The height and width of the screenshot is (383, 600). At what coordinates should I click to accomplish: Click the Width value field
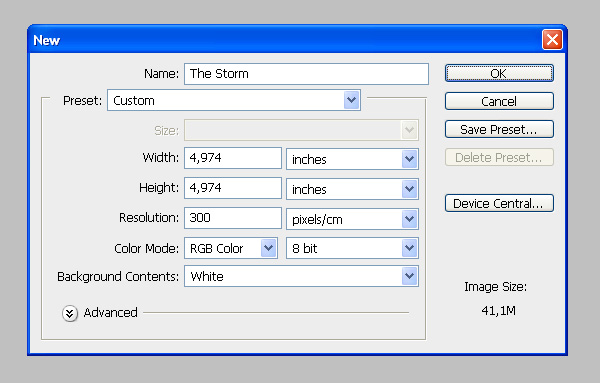233,158
